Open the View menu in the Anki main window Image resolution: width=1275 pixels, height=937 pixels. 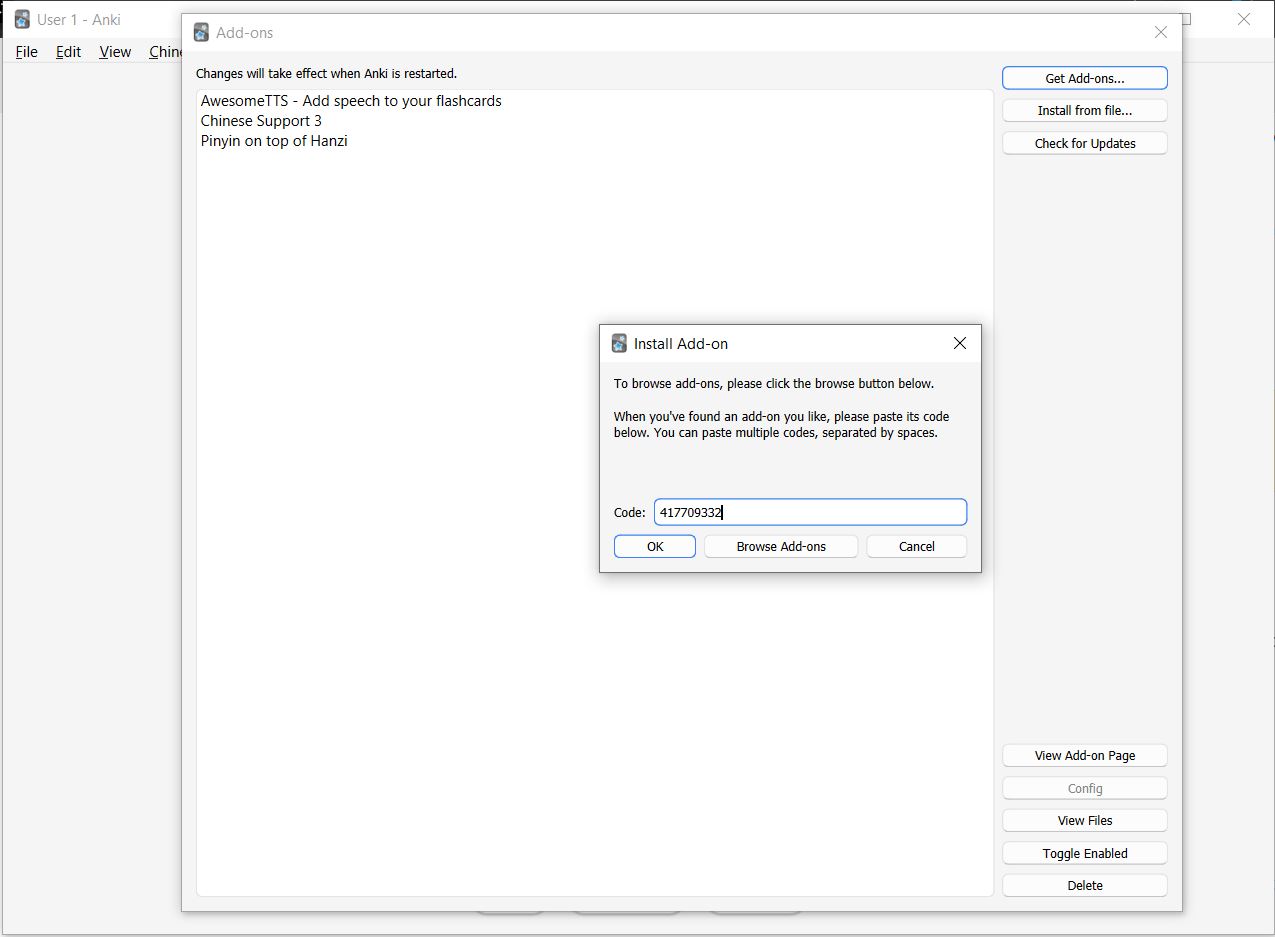tap(115, 52)
